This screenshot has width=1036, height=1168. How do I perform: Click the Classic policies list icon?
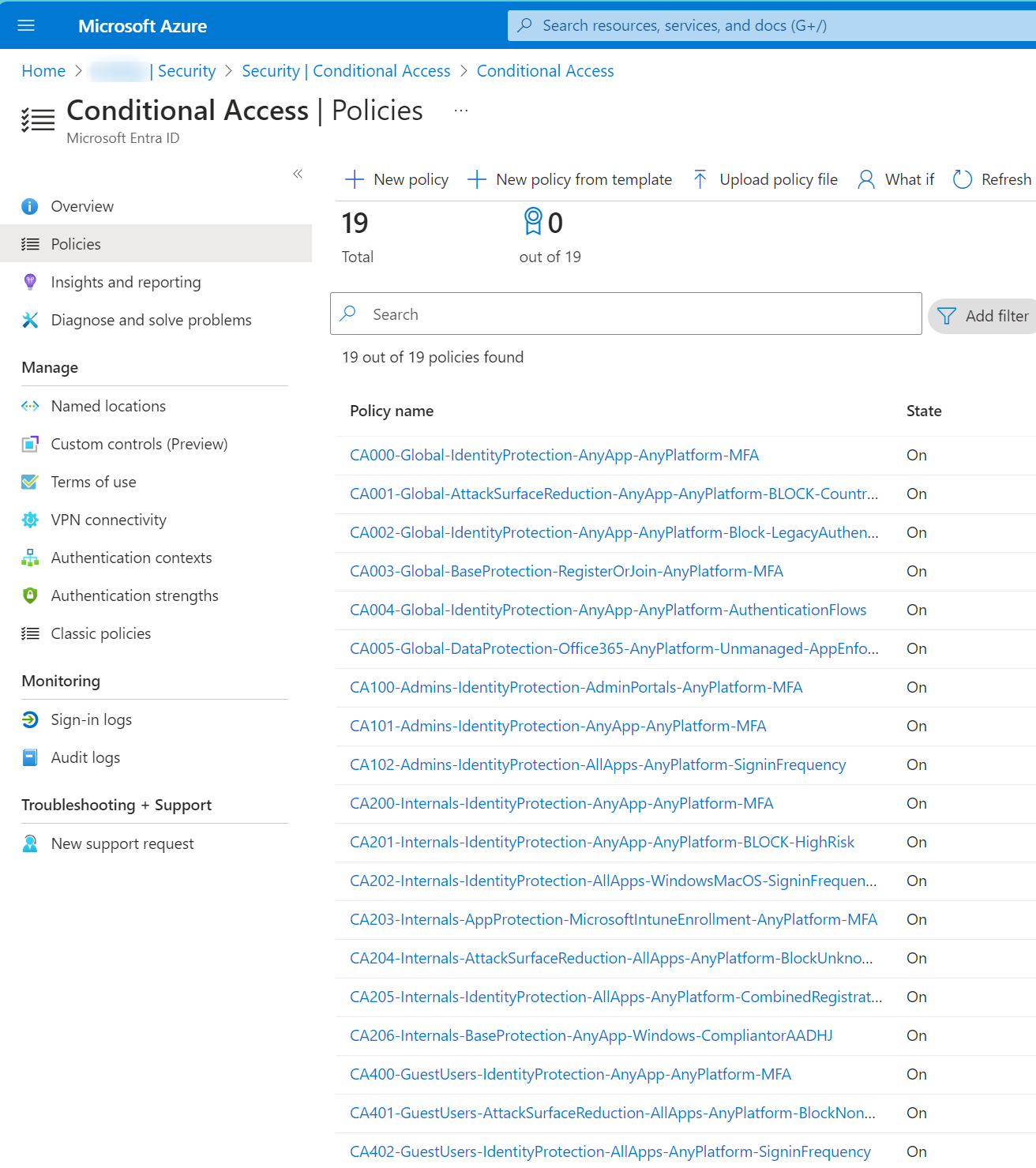click(30, 633)
